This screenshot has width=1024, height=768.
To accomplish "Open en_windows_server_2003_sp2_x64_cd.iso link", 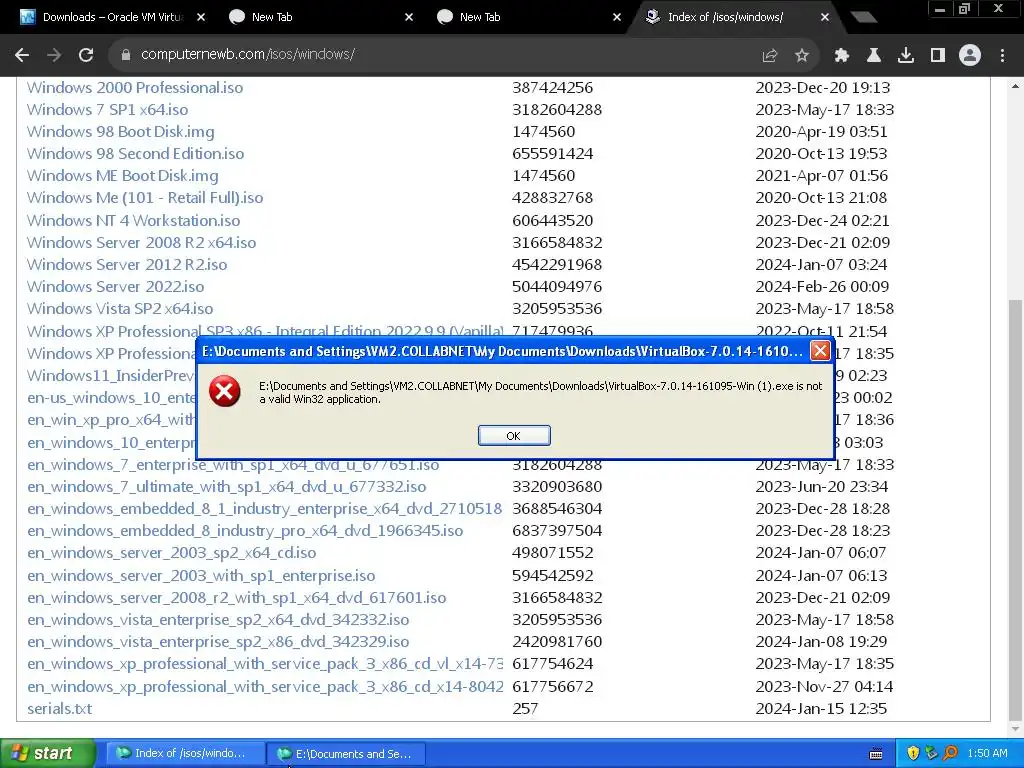I will pos(171,553).
